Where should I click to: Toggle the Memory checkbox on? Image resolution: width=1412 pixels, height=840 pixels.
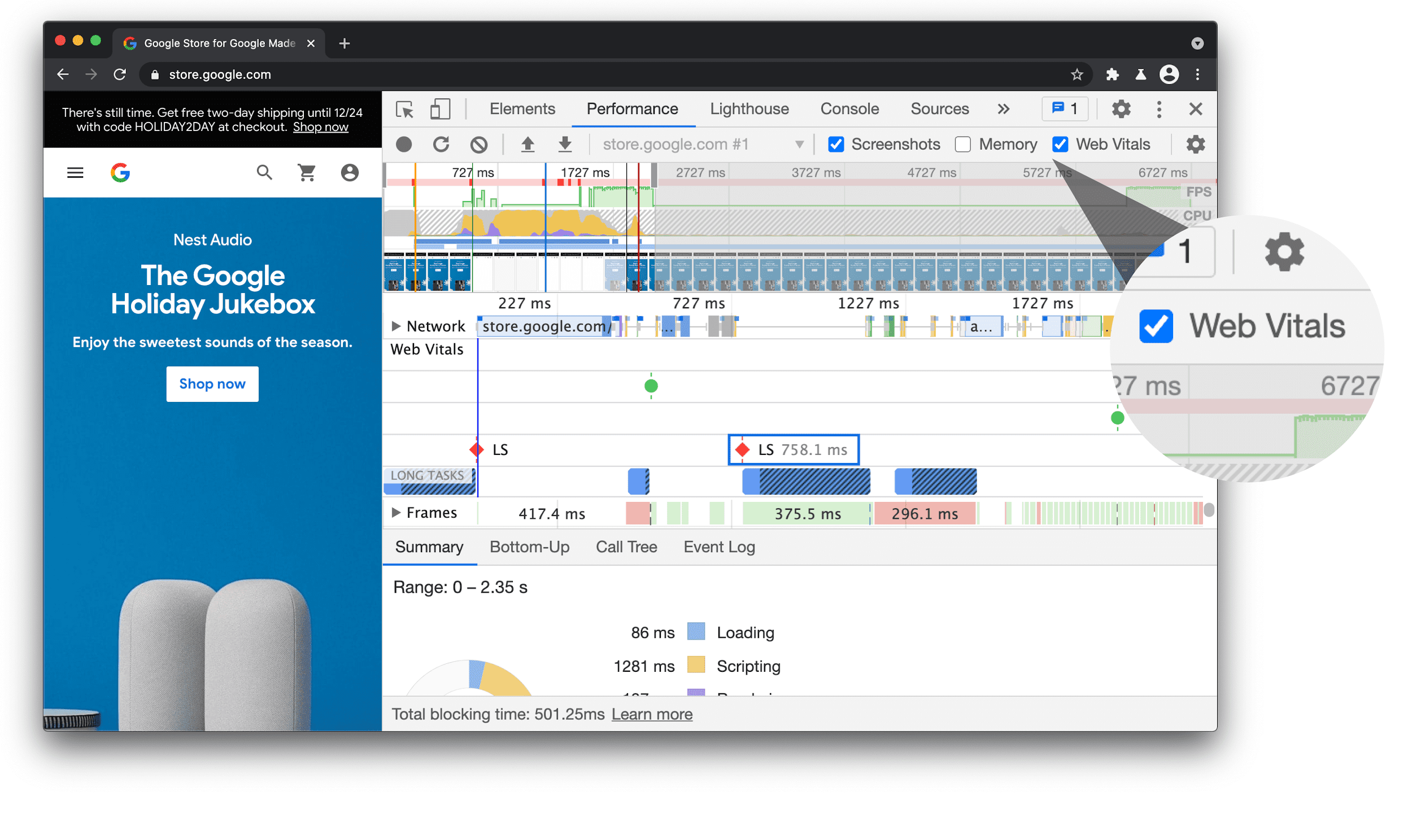click(x=962, y=143)
